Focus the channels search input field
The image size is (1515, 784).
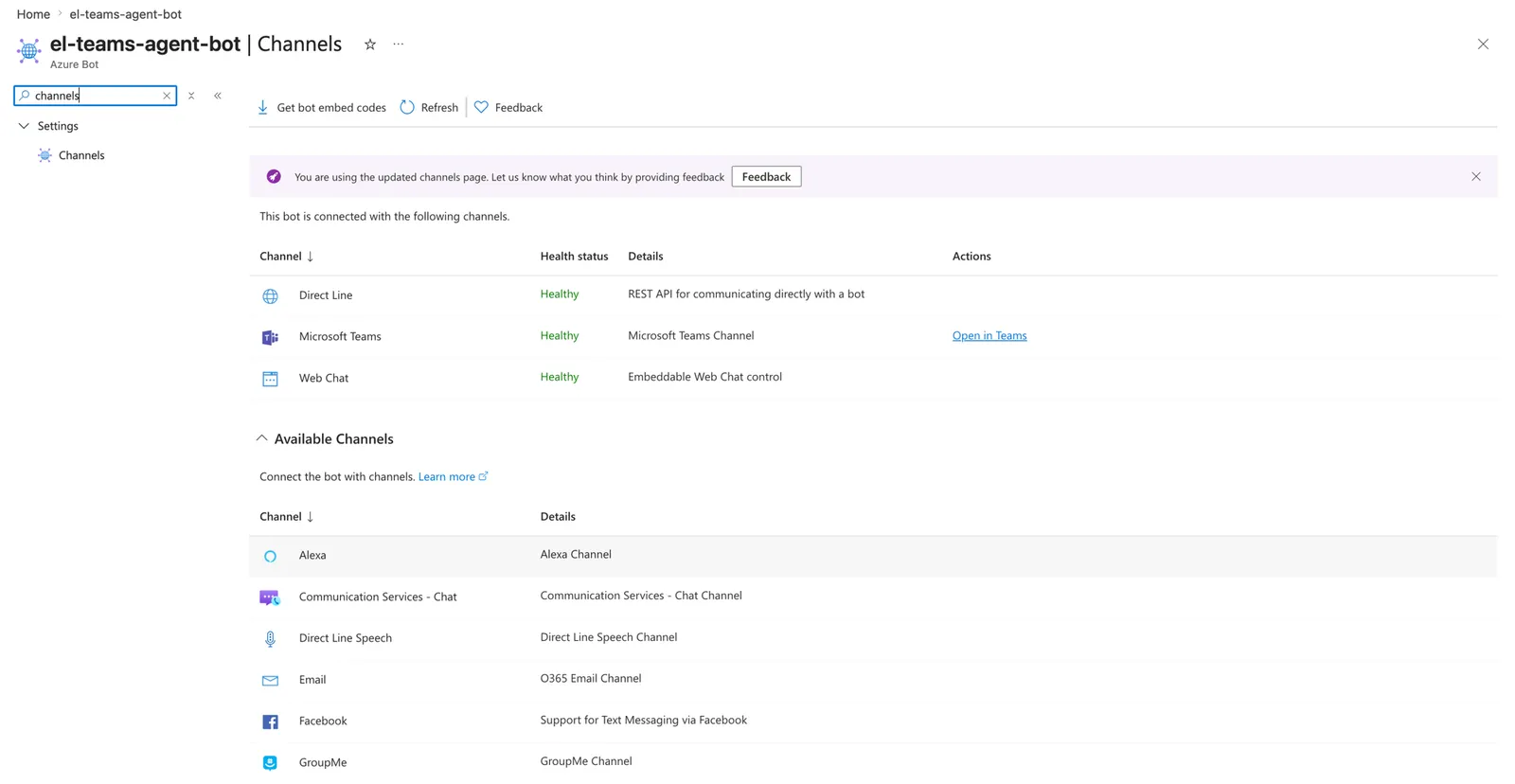pos(95,96)
